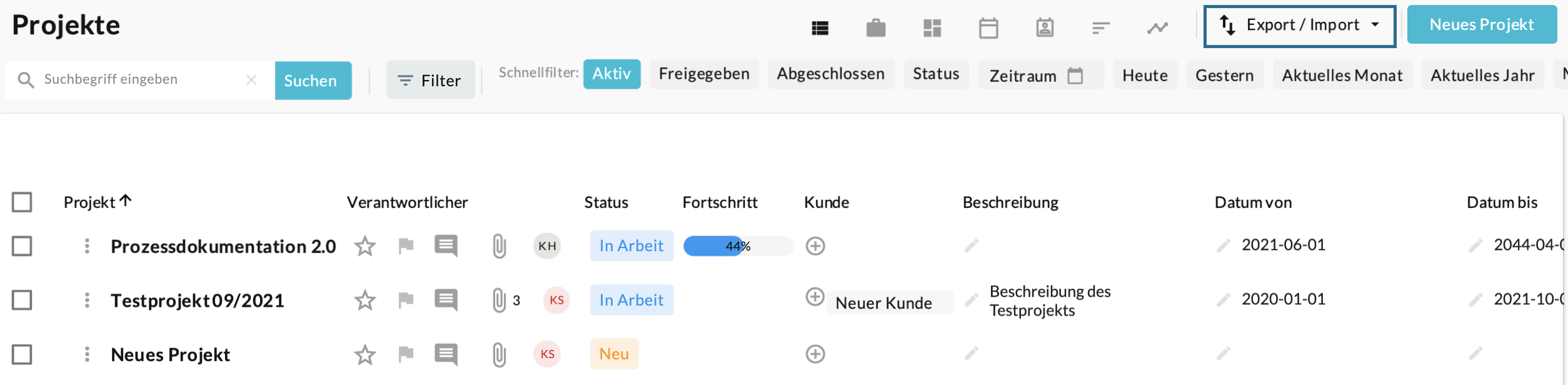Apply the Abgeschlossen quick filter
Viewport: 1568px width, 385px height.
pos(830,74)
